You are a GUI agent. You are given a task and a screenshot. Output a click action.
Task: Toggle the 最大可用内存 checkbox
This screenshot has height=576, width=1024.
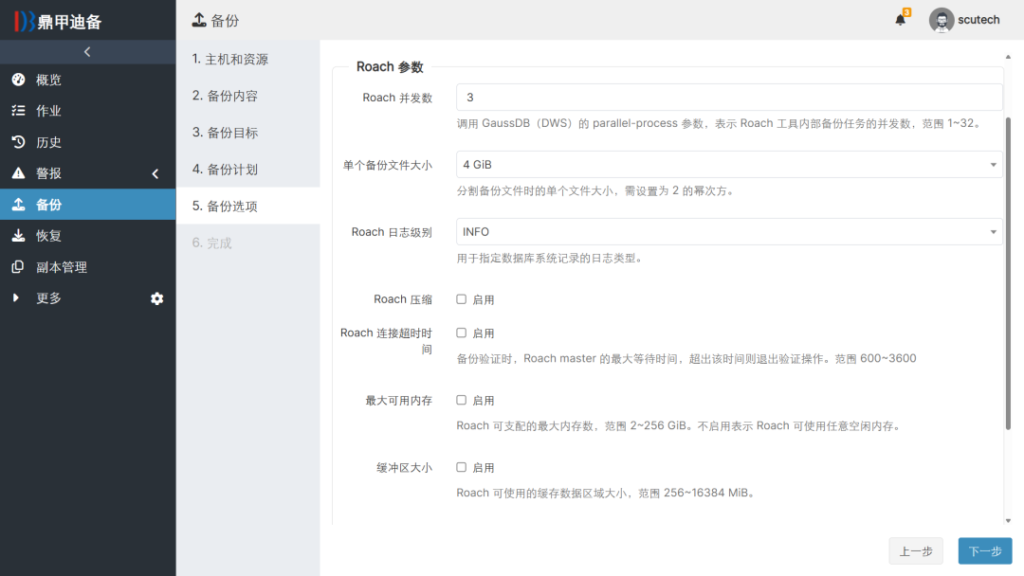pyautogui.click(x=462, y=400)
